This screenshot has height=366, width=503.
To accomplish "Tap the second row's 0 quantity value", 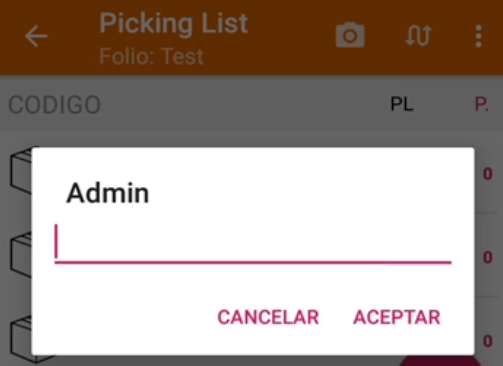I will (x=488, y=257).
